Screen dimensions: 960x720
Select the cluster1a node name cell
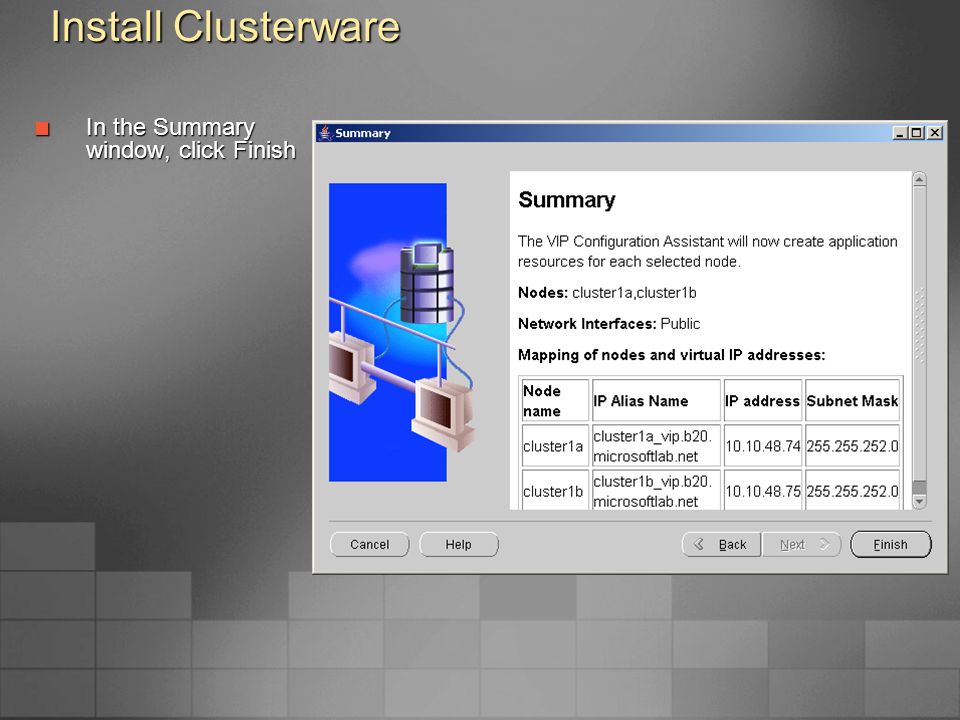click(x=553, y=446)
